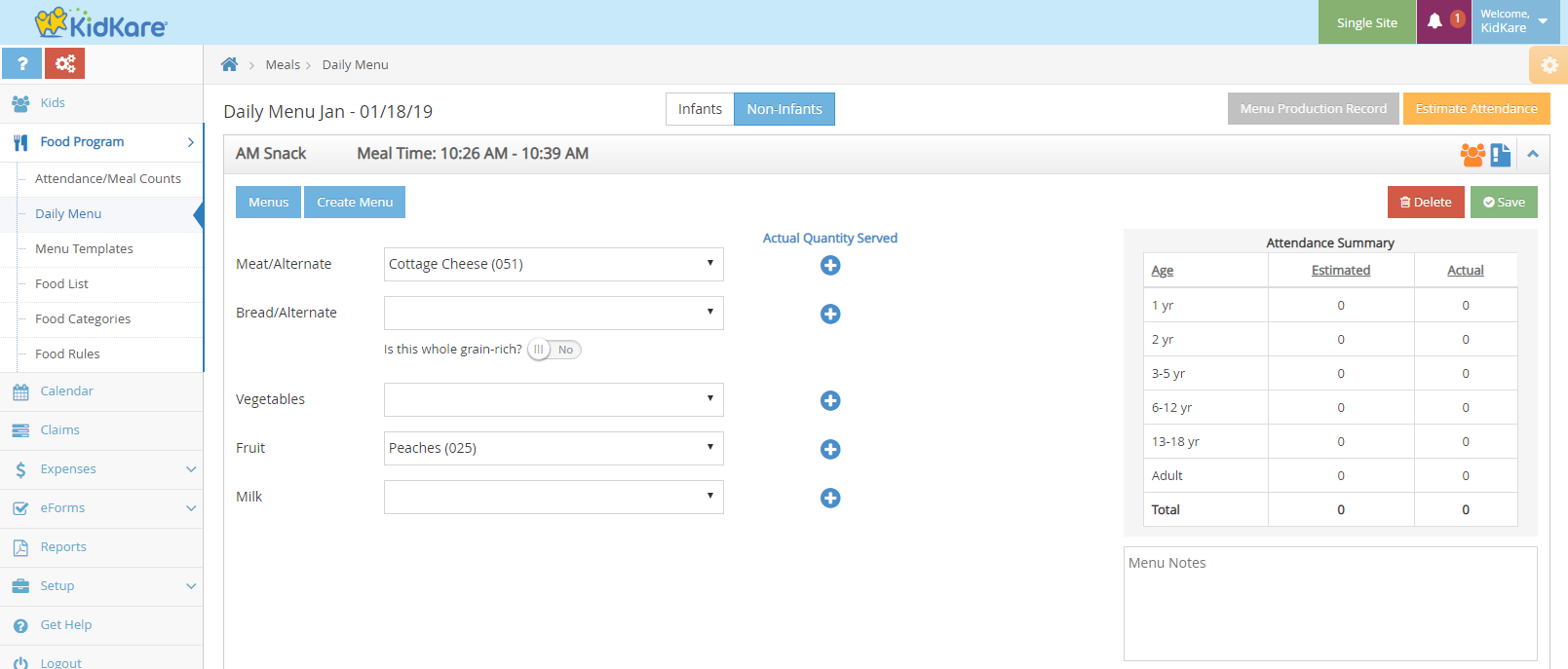Add quantity served for Meat/Alternate

point(830,265)
